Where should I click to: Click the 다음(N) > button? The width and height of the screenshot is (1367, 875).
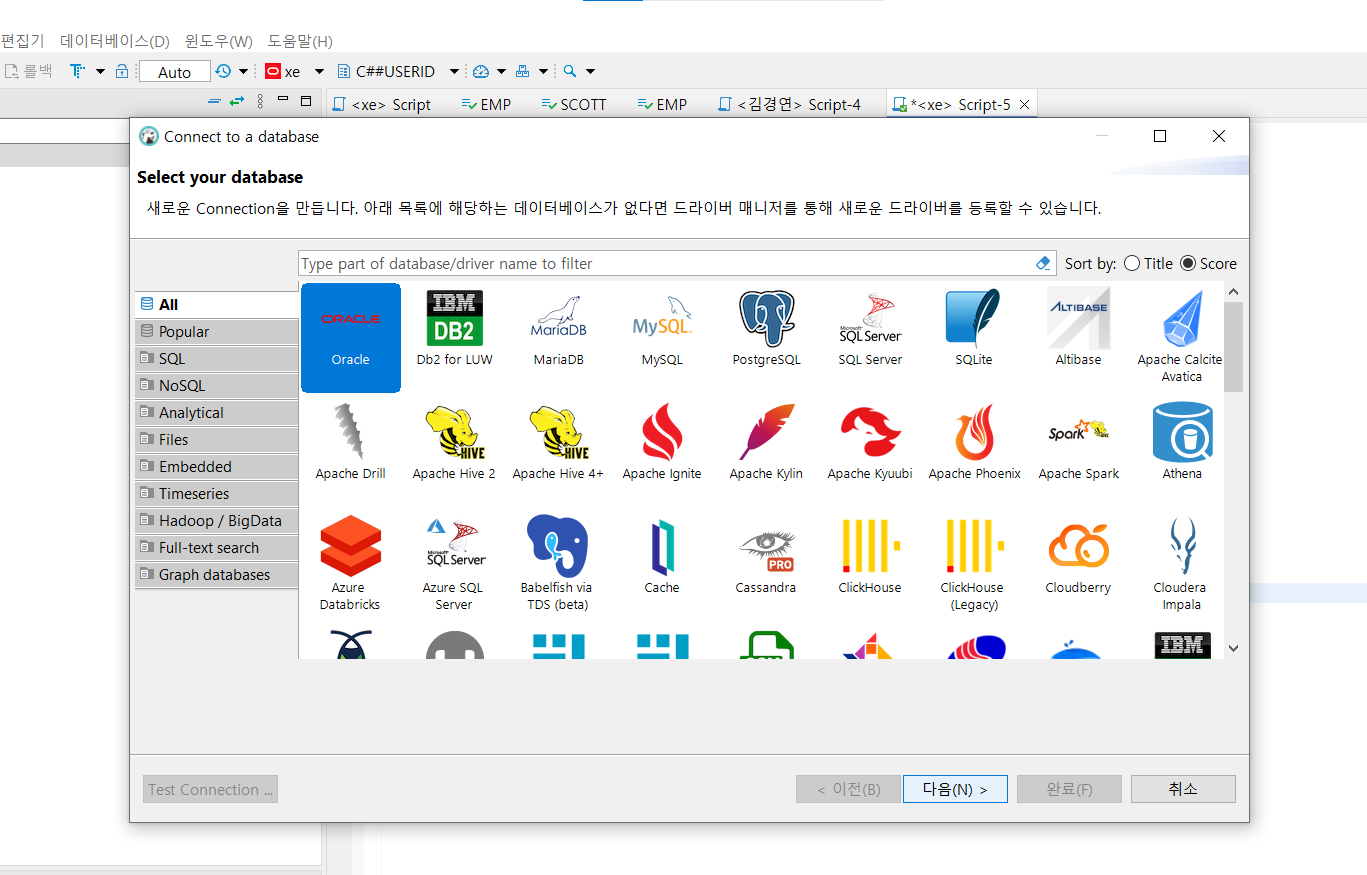point(955,789)
